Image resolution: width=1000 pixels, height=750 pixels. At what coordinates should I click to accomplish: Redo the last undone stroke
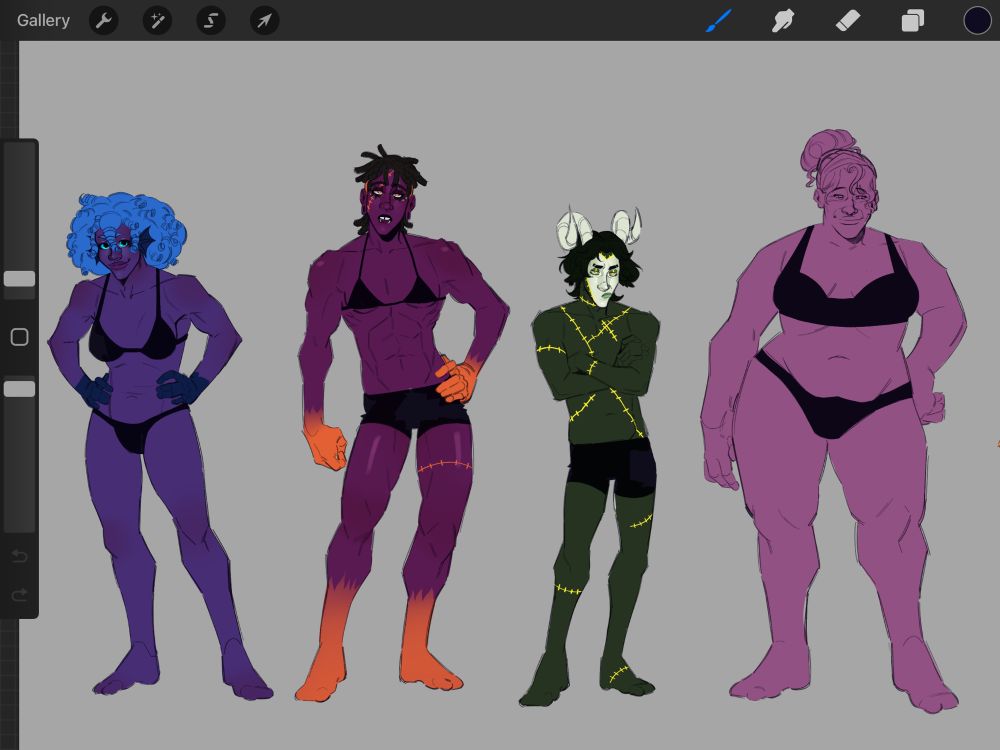tap(20, 594)
